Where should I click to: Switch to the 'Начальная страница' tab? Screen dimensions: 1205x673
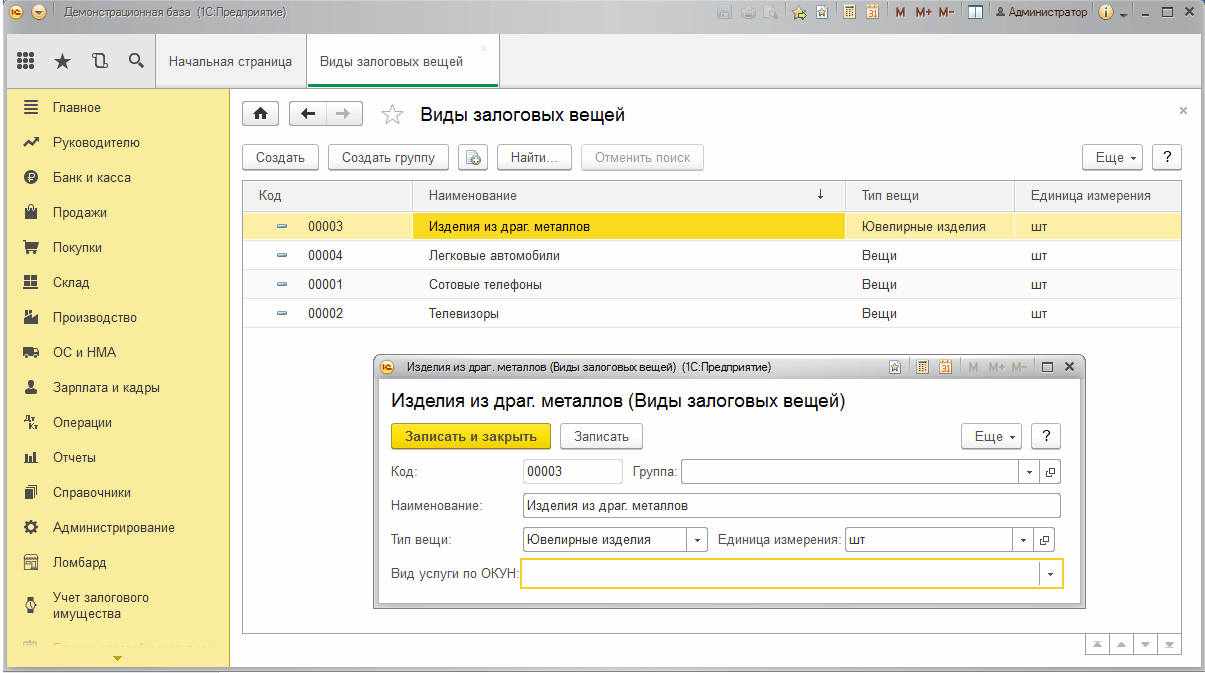230,61
